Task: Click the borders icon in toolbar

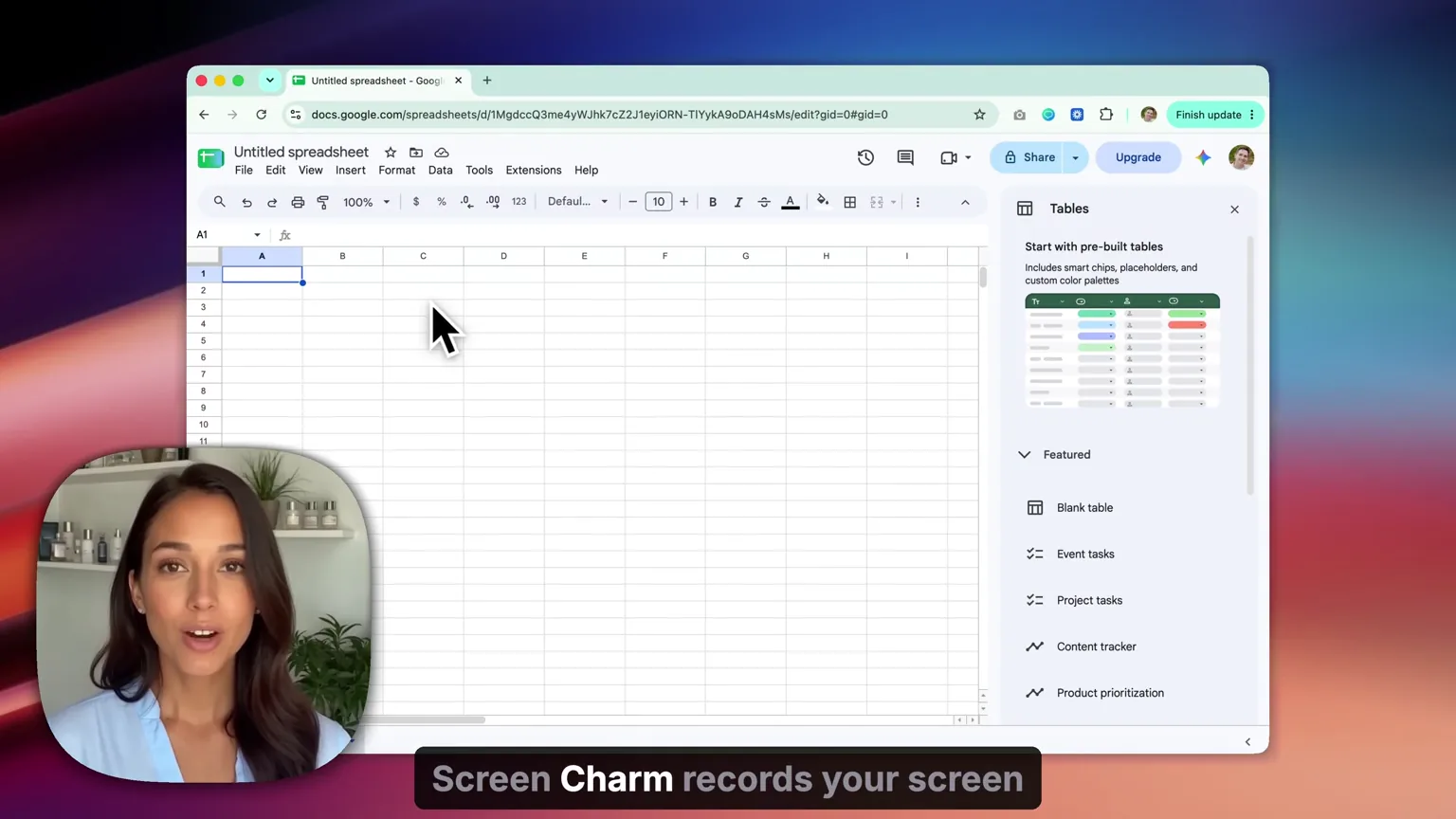Action: tap(850, 202)
